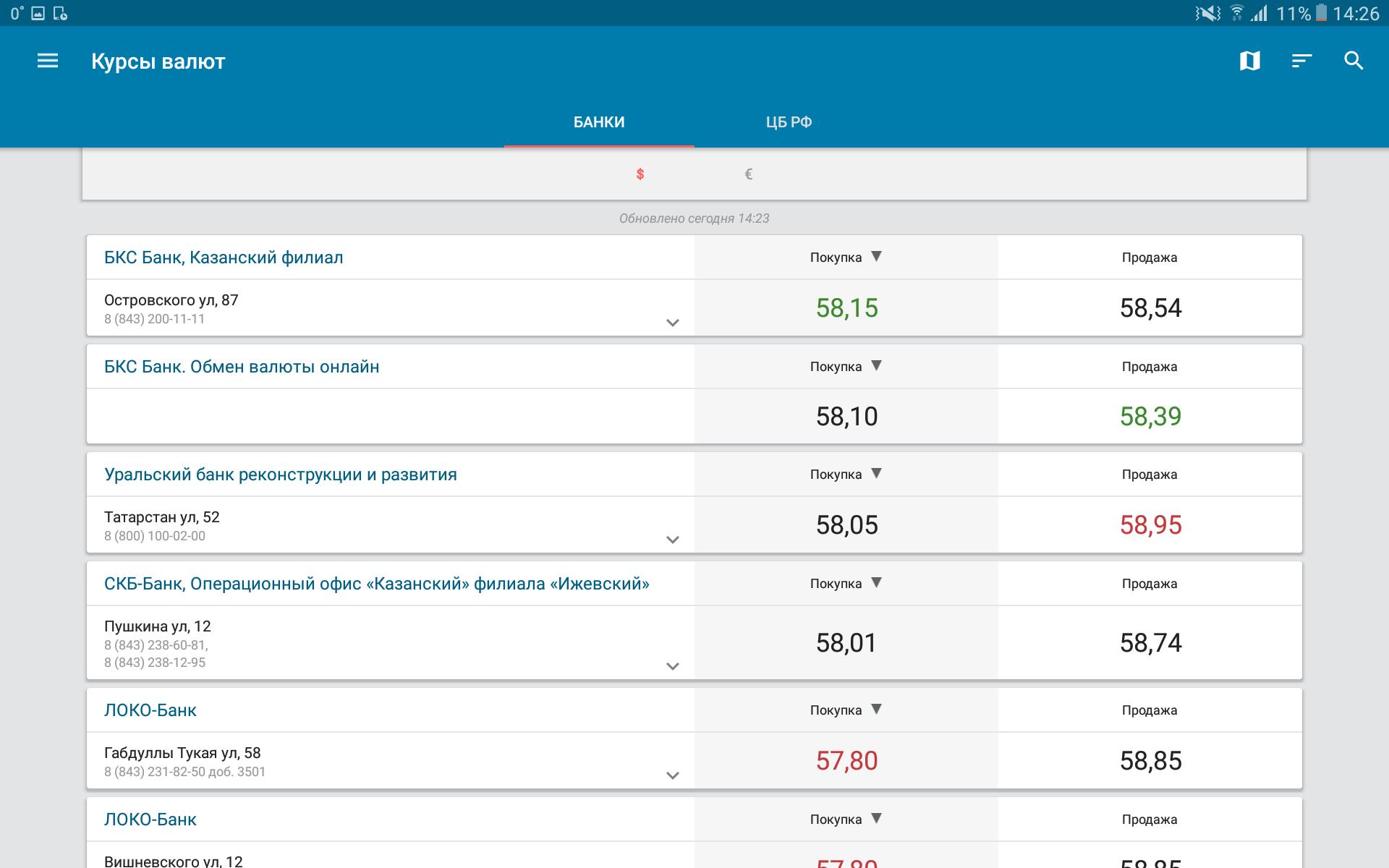The width and height of the screenshot is (1389, 868).
Task: Tap the Курсы валют title
Action: point(158,61)
